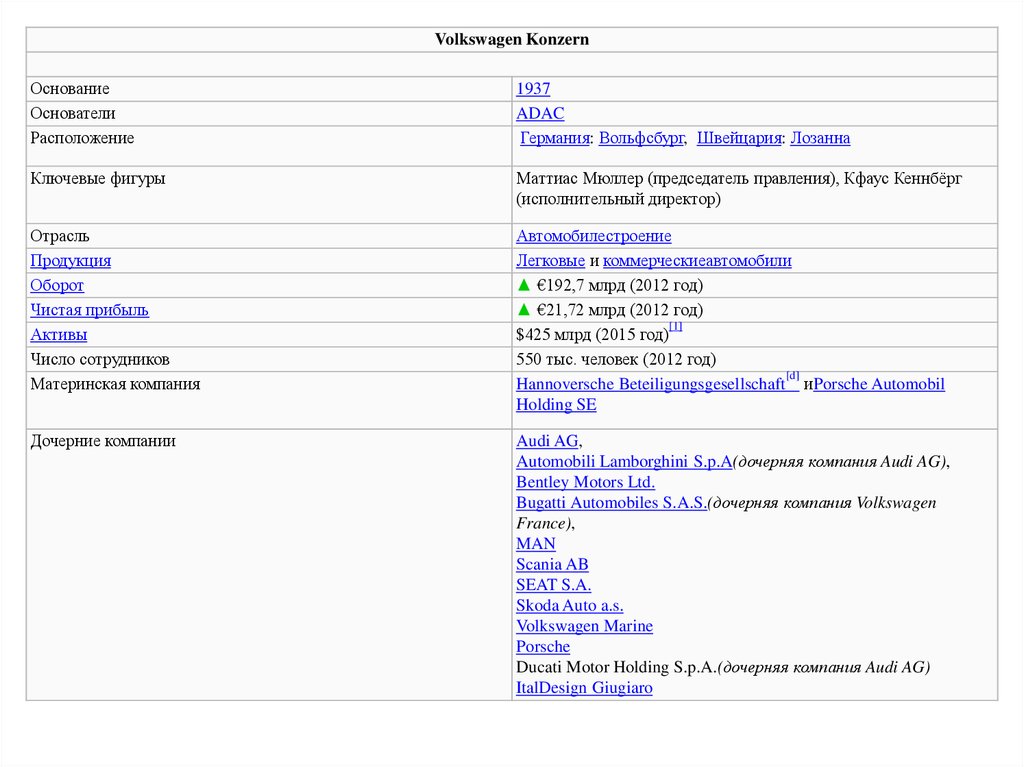Image resolution: width=1024 pixels, height=767 pixels.
Task: Open the Оборот link
Action: (x=57, y=285)
